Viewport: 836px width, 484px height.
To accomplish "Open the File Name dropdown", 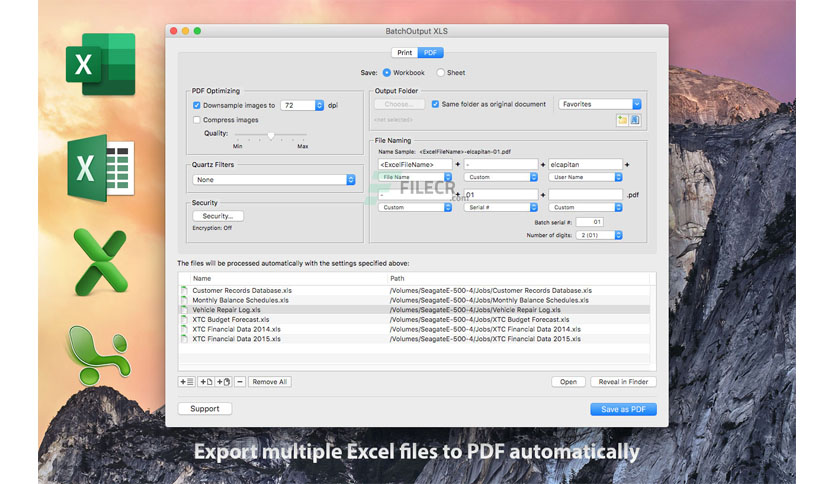I will coord(415,177).
